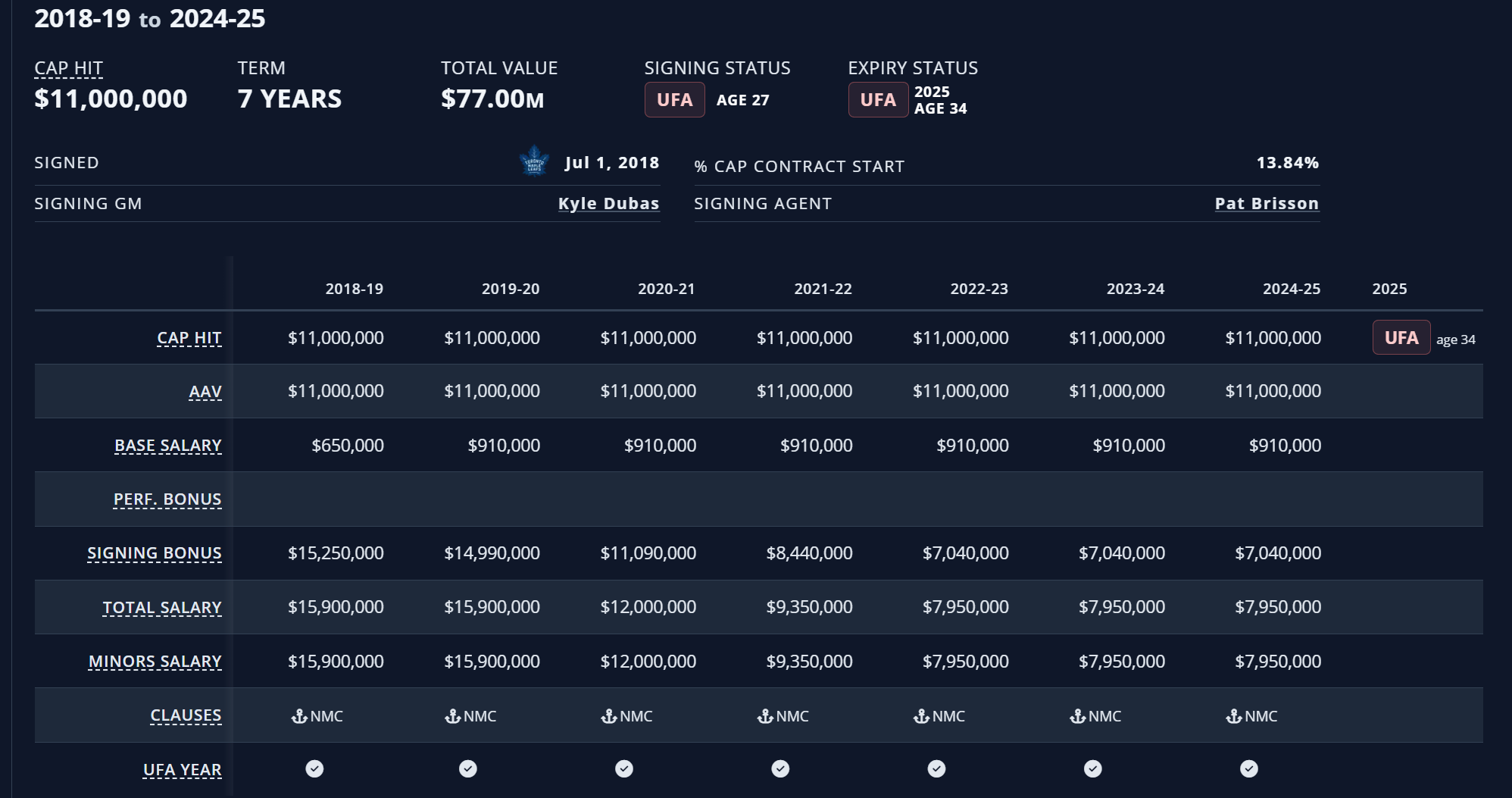1512x798 pixels.
Task: Click the SIGNING BONUS row label
Action: pyautogui.click(x=155, y=553)
